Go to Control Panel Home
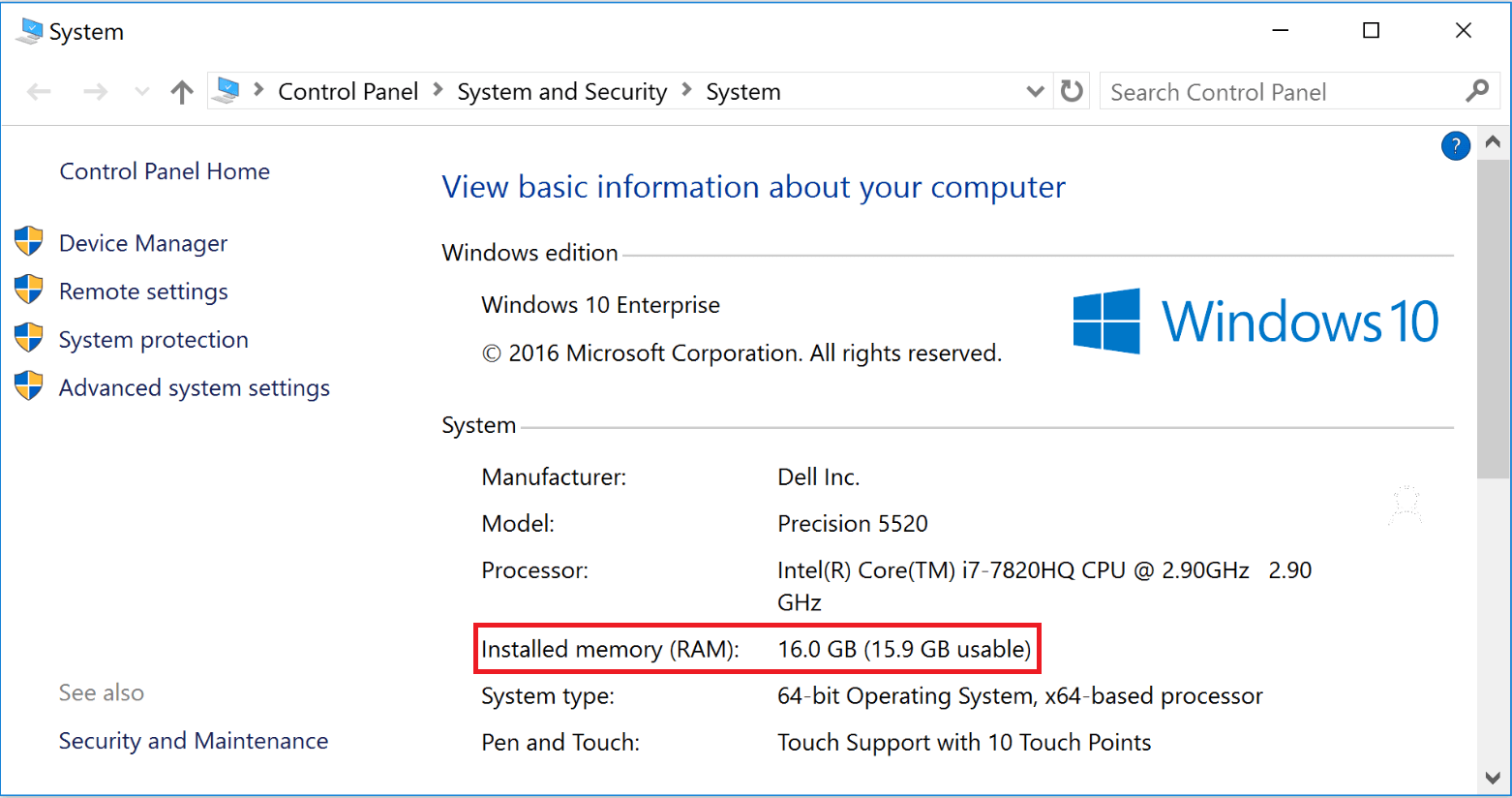This screenshot has height=798, width=1512. [164, 171]
